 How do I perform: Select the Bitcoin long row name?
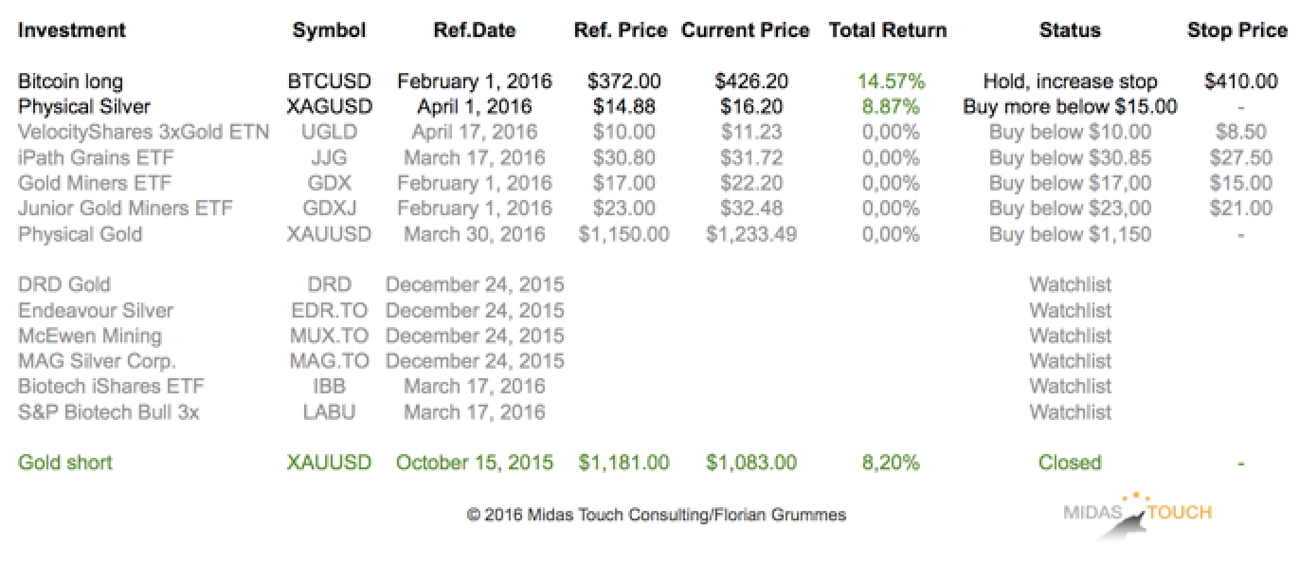point(70,82)
